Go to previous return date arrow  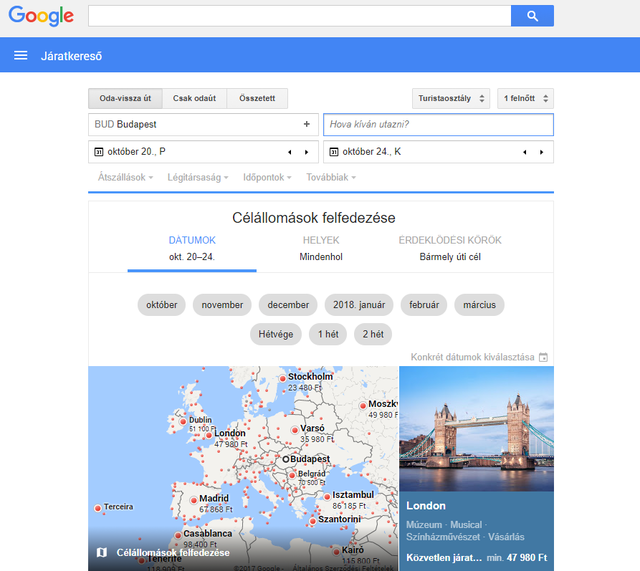point(525,152)
